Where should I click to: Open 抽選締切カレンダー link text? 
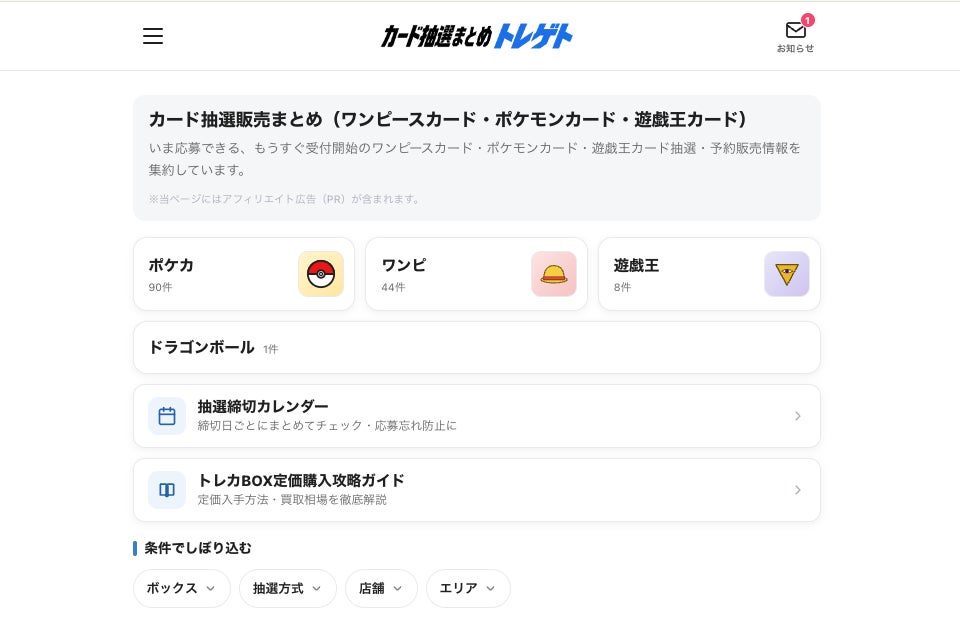[263, 406]
